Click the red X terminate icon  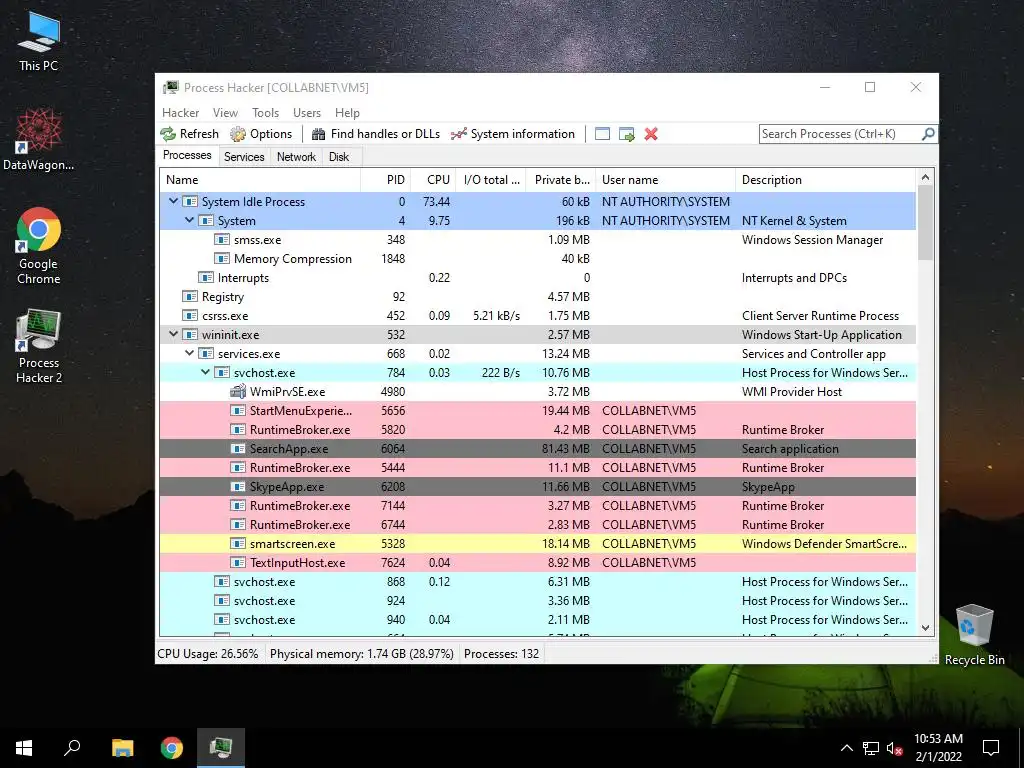[650, 134]
